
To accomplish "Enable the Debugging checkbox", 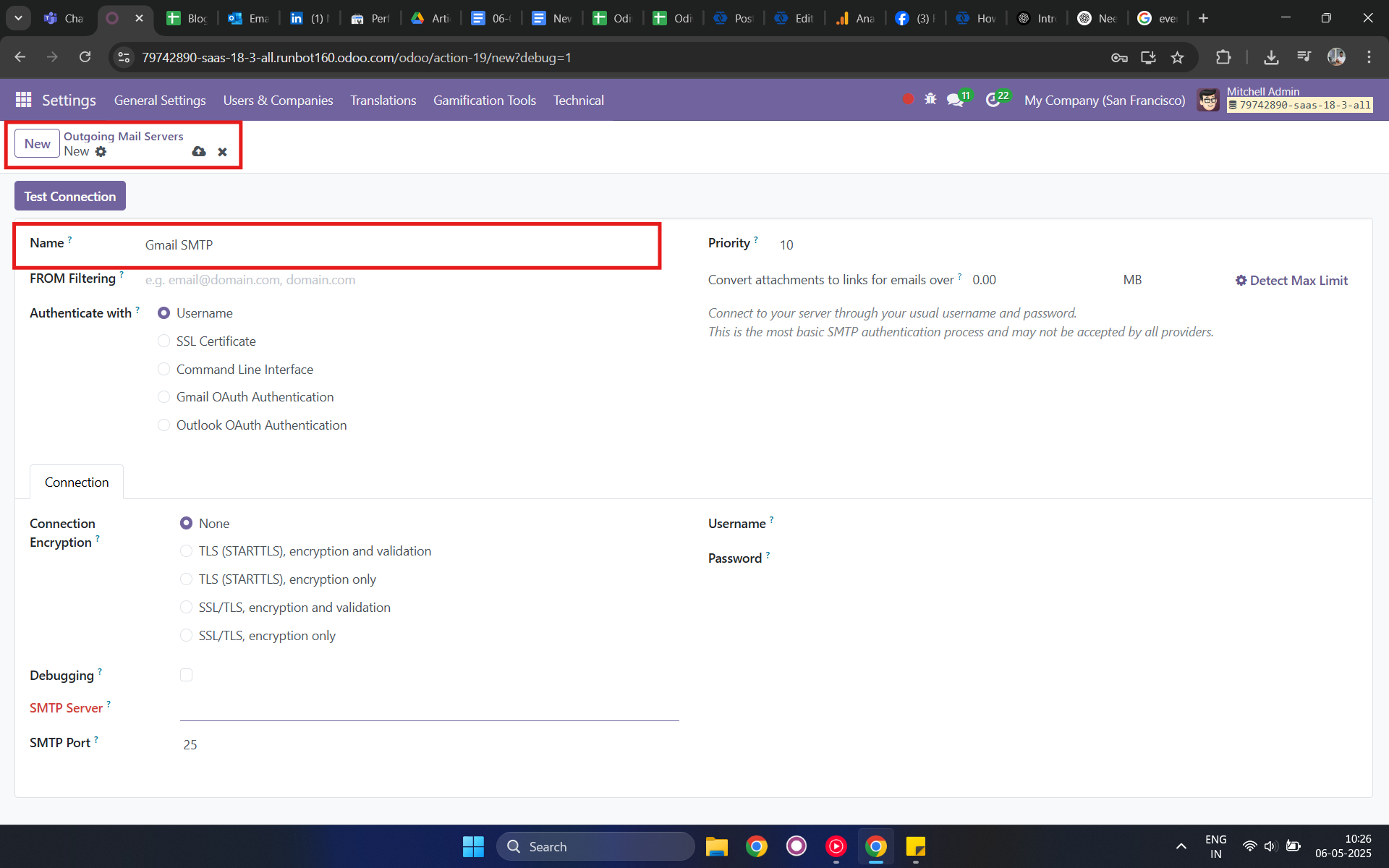I will pyautogui.click(x=187, y=675).
